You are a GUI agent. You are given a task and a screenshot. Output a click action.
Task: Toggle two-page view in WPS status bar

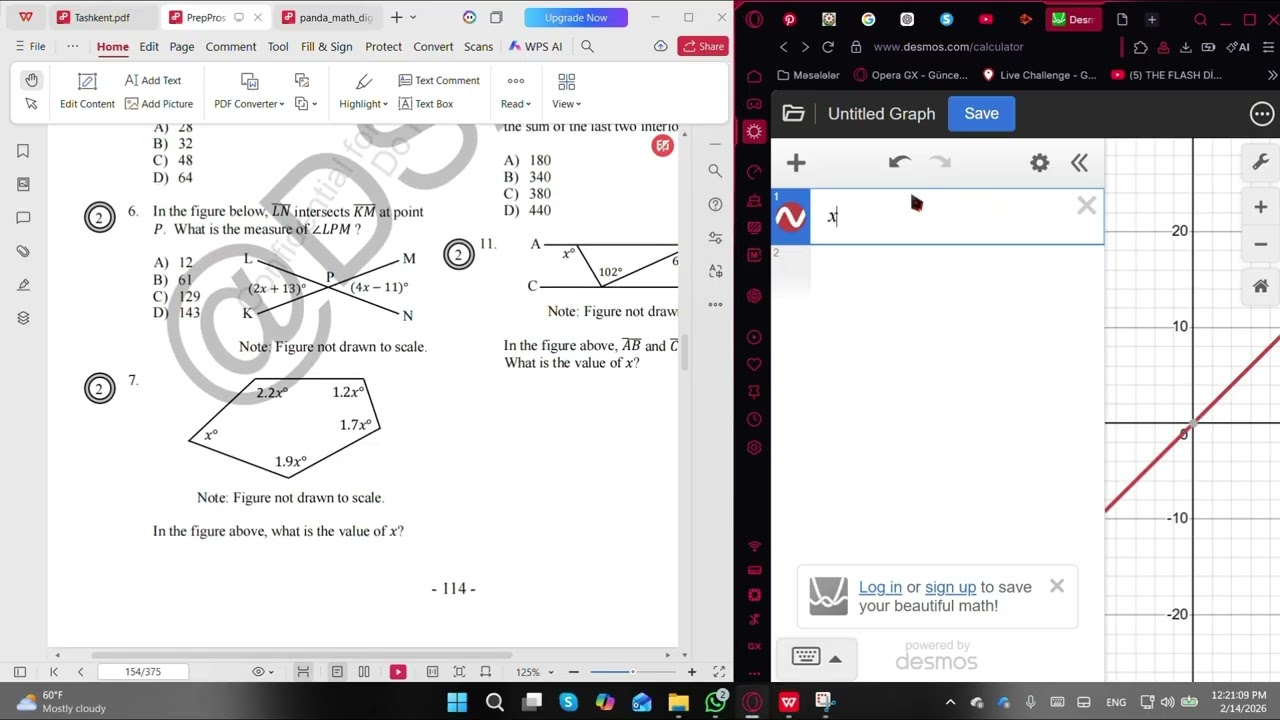click(364, 672)
